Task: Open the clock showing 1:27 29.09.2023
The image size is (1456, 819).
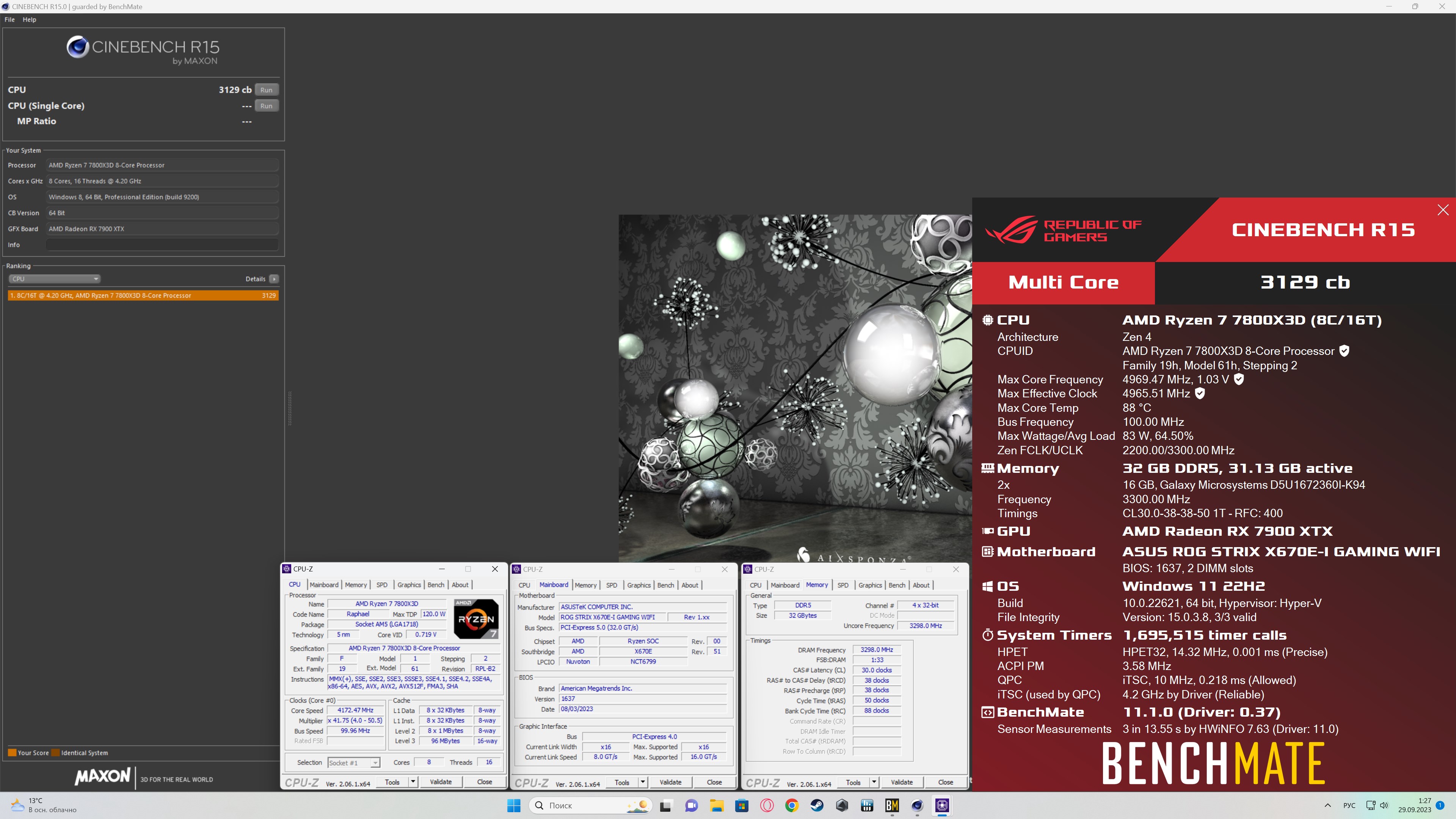Action: [1414, 805]
